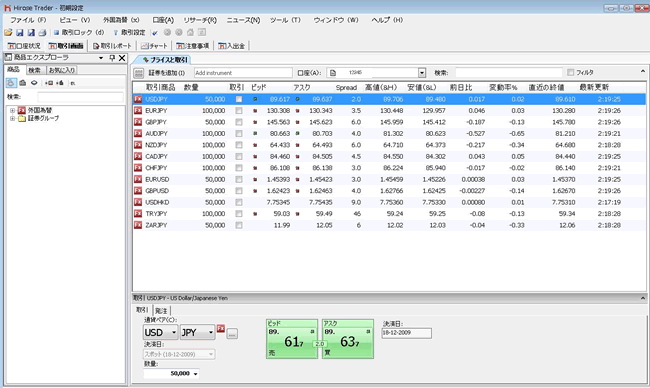The image size is (650, 388).
Task: Click the grid icon beside 証券を追加
Action: coord(139,73)
